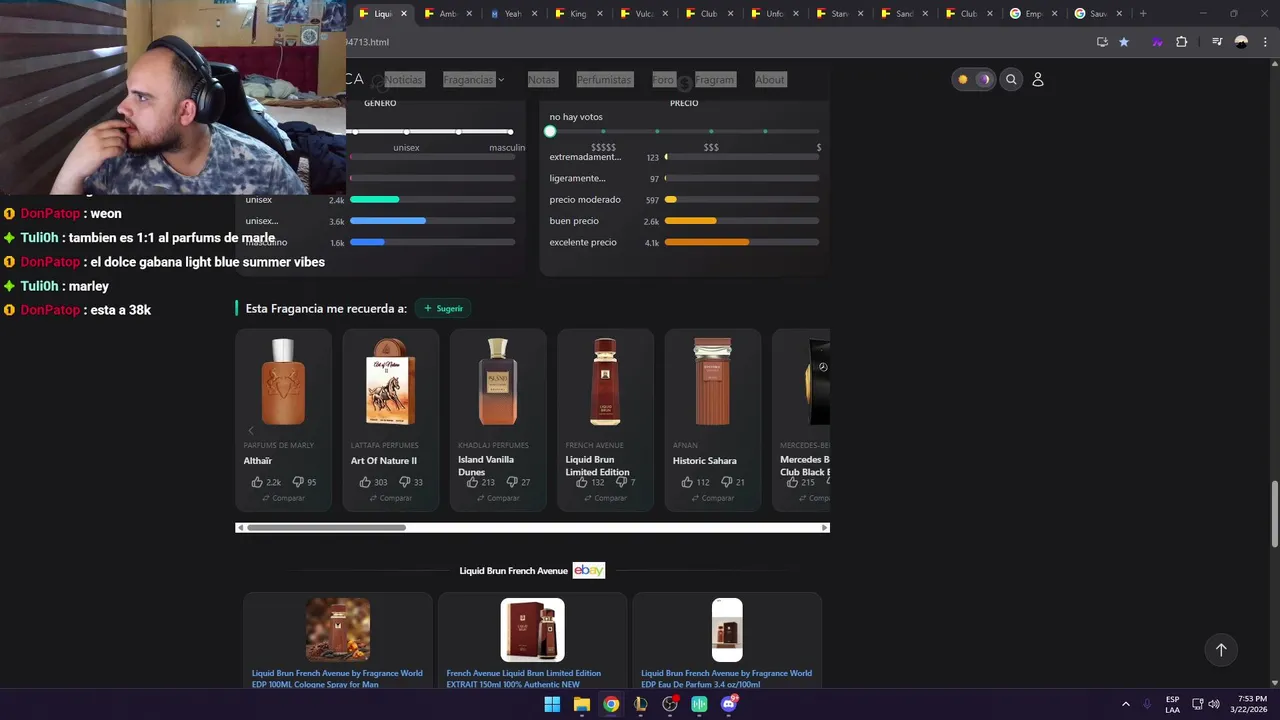Viewport: 1280px width, 720px height.
Task: Open the Island Vanilla Dunes bottle image
Action: click(x=497, y=382)
